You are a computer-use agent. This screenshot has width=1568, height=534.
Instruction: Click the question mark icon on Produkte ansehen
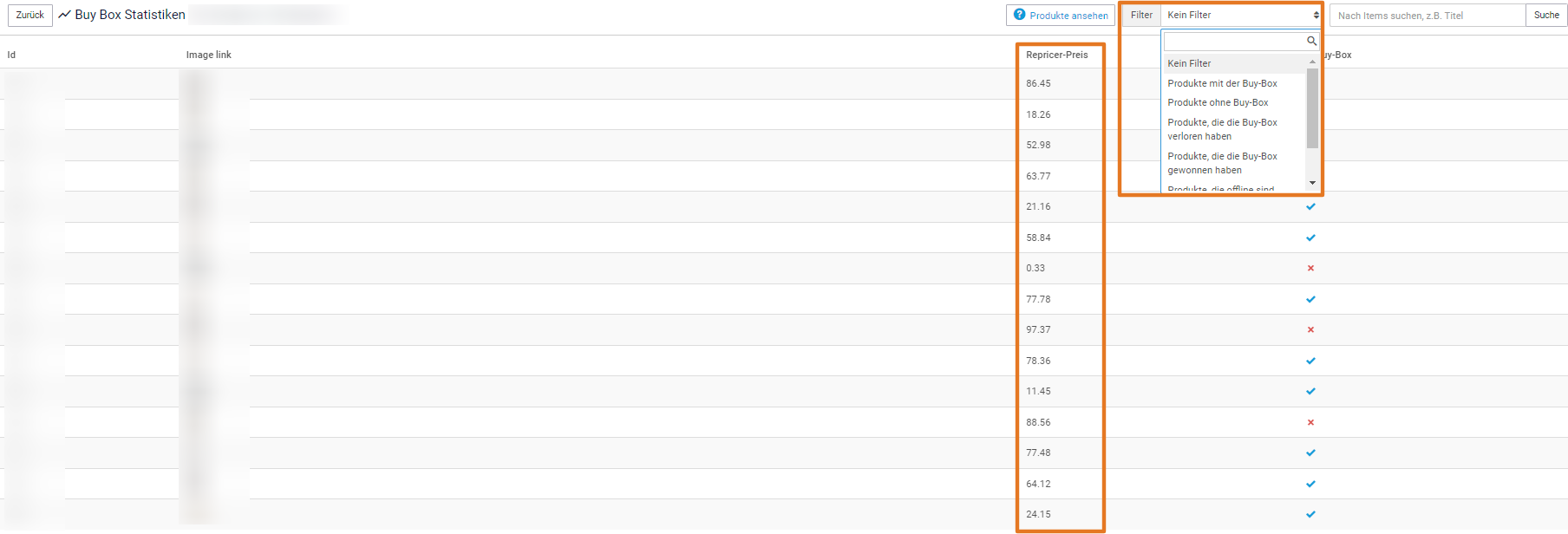(1020, 15)
